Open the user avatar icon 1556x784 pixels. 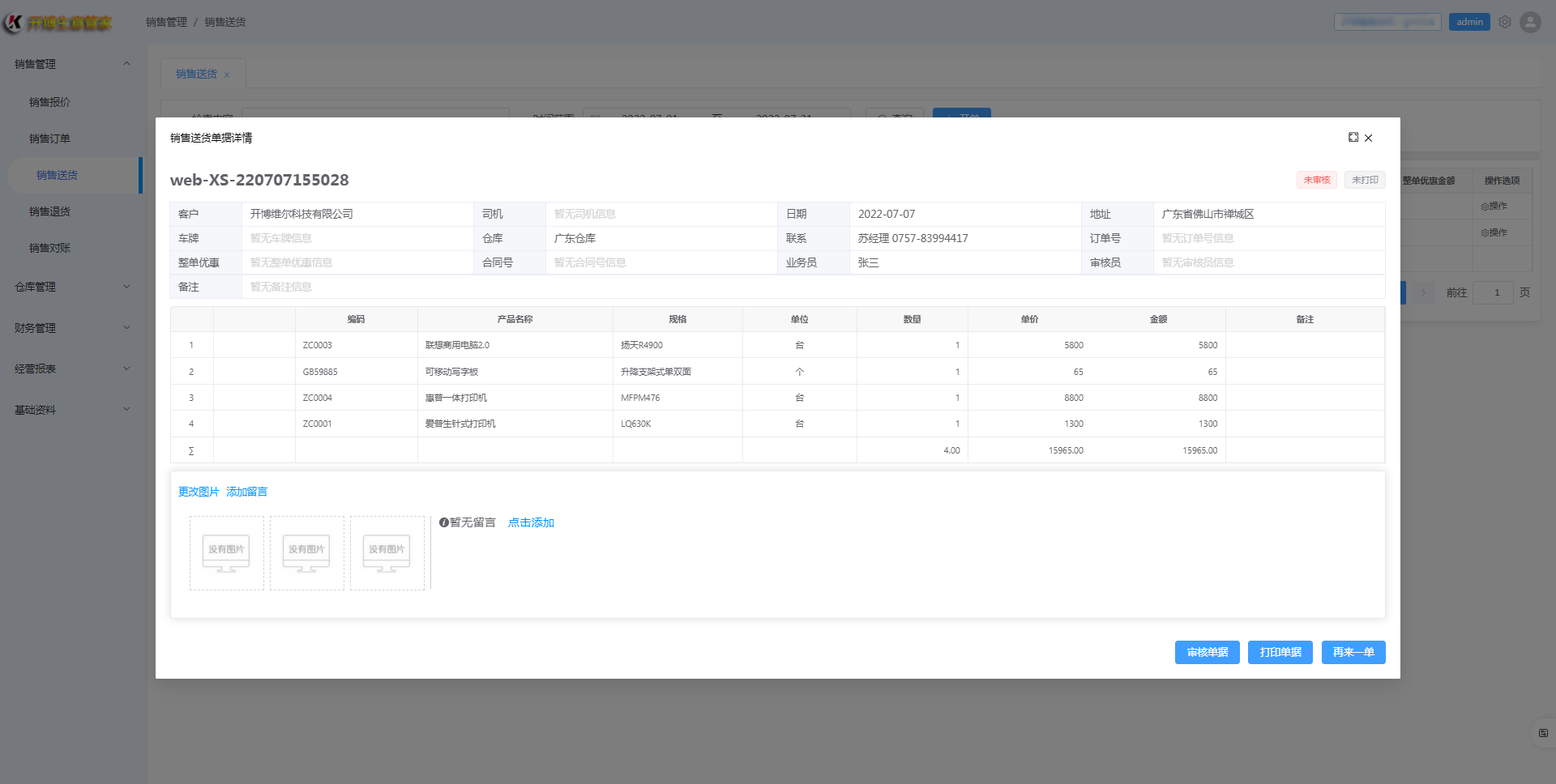1530,22
